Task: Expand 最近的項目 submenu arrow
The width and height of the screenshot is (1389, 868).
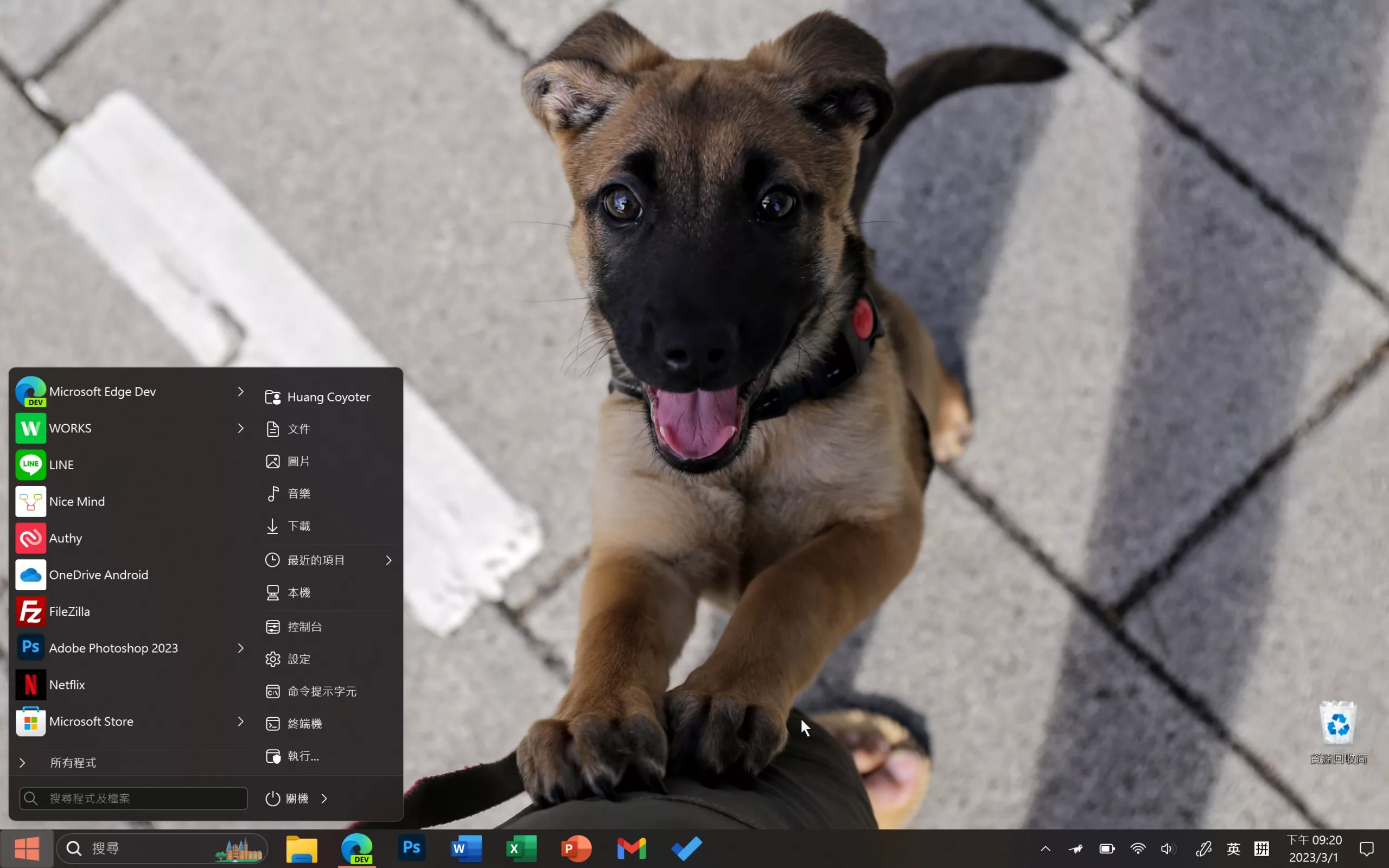Action: tap(388, 560)
